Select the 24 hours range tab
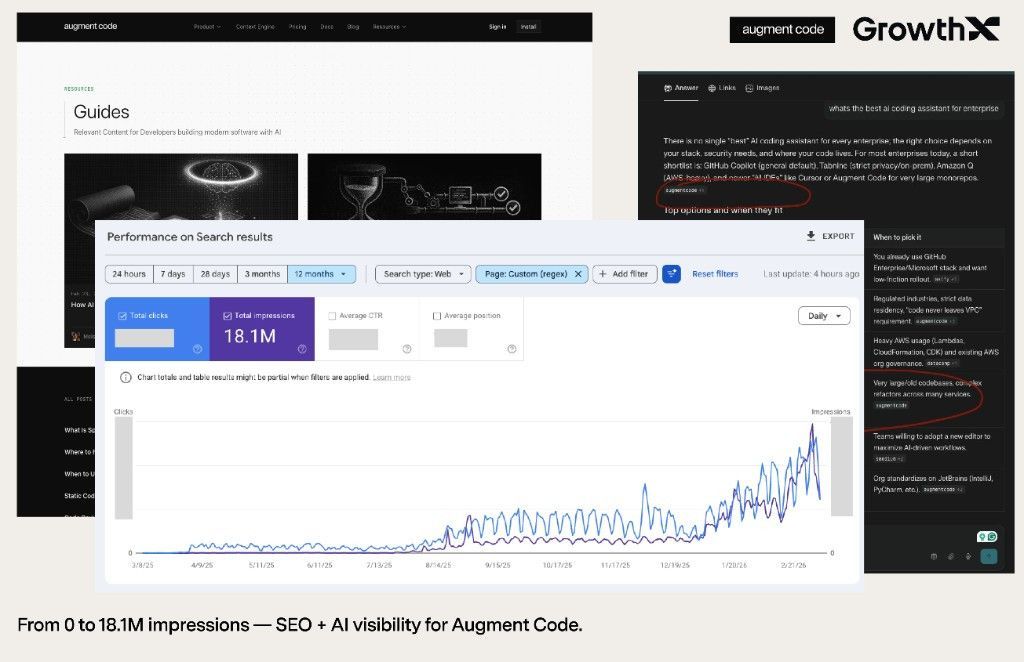This screenshot has width=1024, height=662. [129, 274]
